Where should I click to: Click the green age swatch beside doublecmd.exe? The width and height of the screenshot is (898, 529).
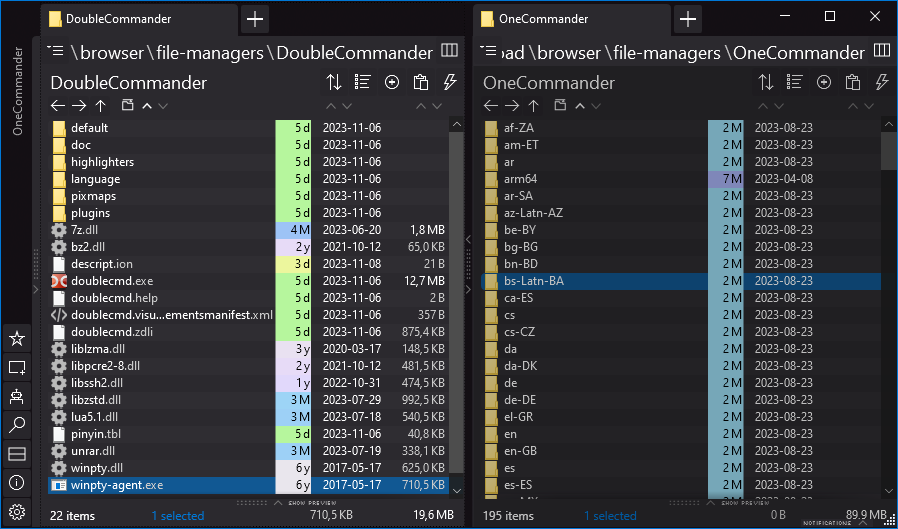click(x=293, y=281)
